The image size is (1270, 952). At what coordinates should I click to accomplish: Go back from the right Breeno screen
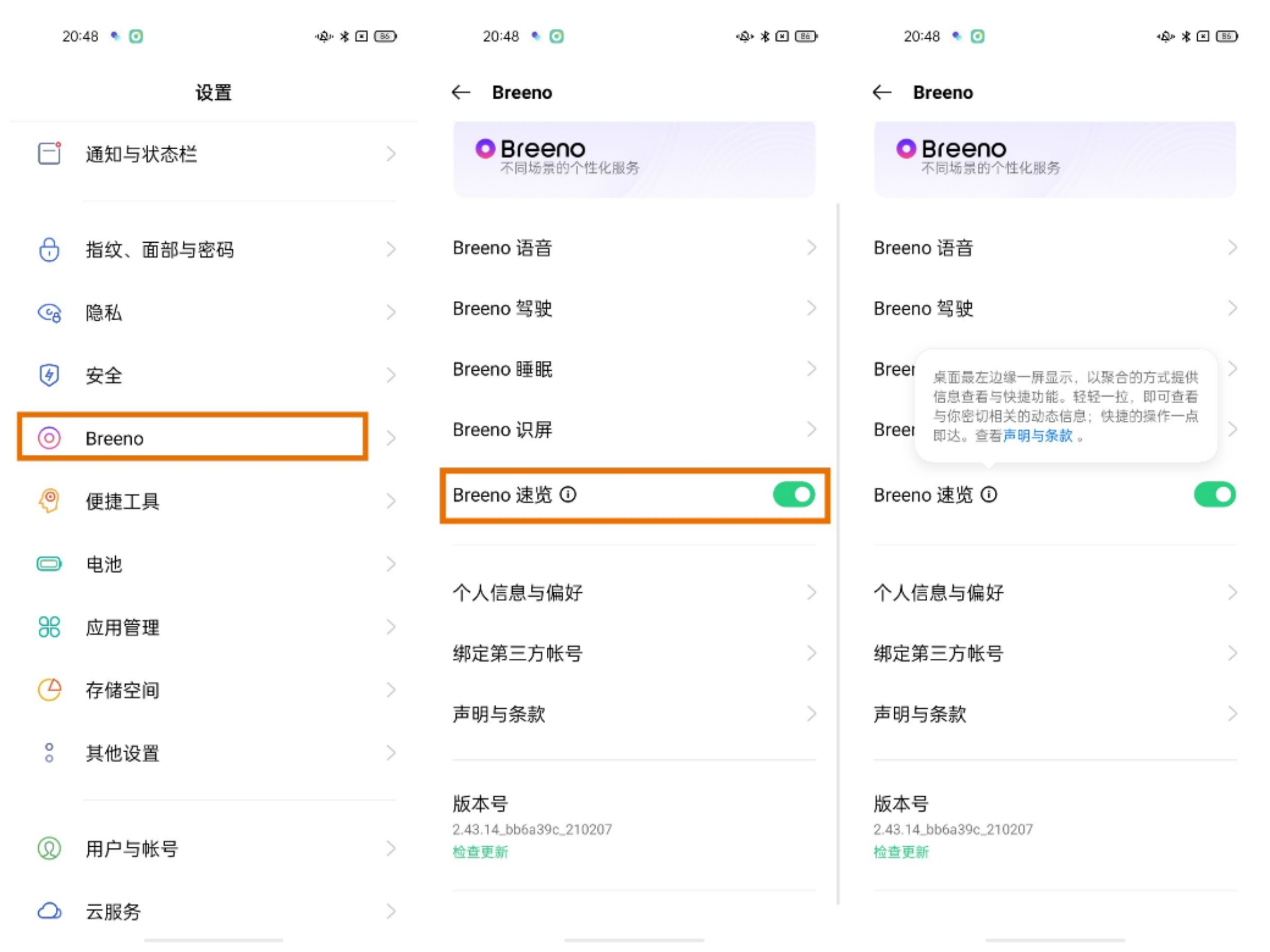882,92
